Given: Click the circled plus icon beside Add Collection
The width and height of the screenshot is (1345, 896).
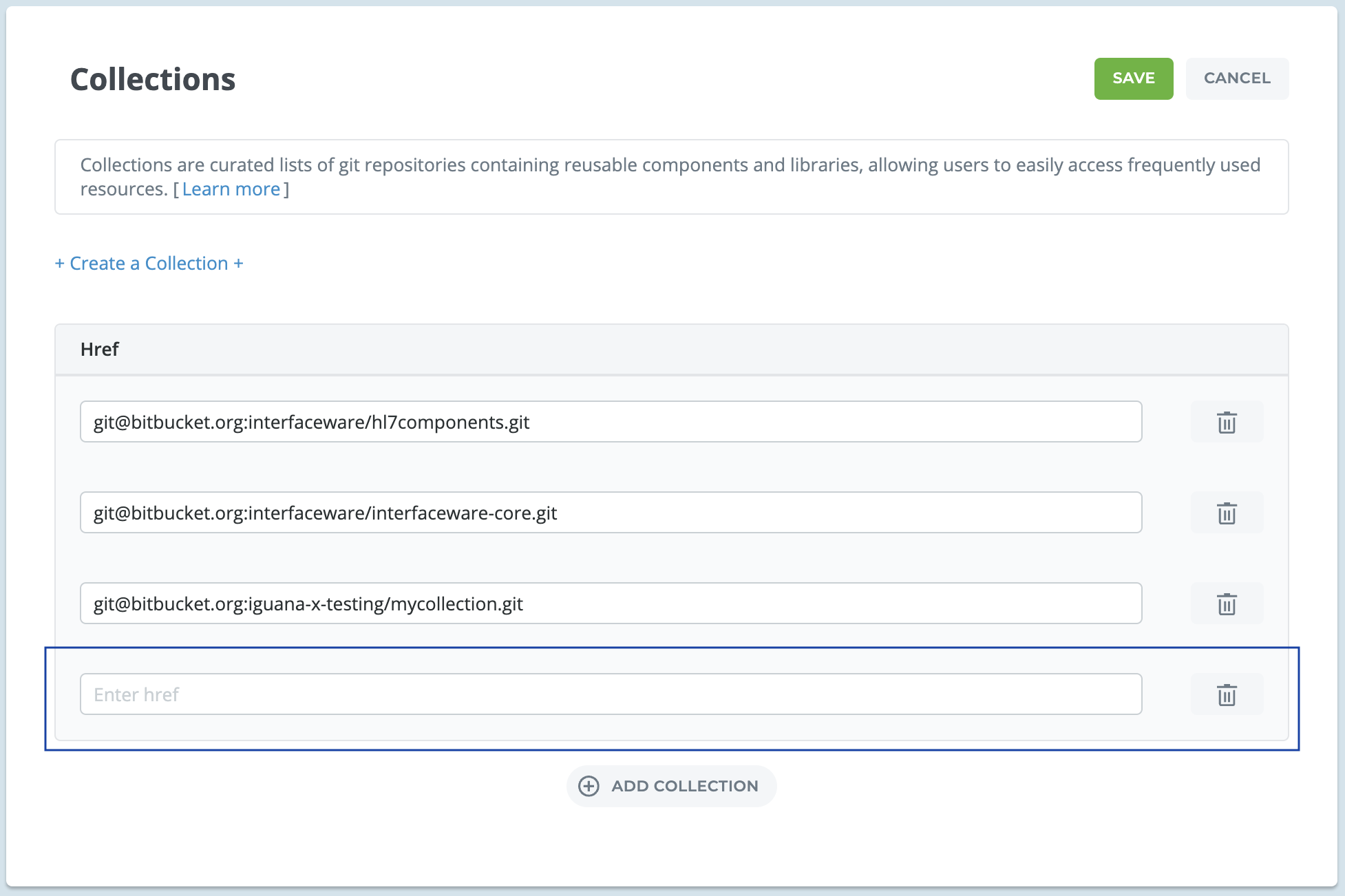Looking at the screenshot, I should (x=589, y=786).
